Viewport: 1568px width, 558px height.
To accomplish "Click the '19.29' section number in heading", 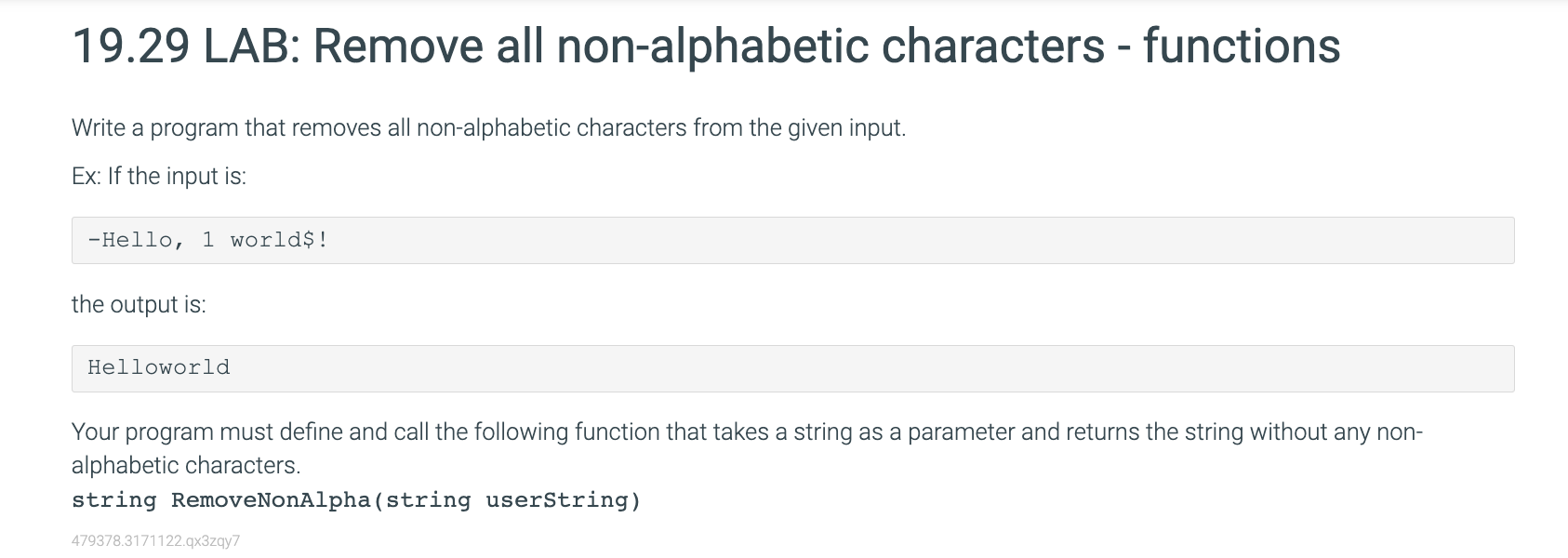I will (131, 46).
